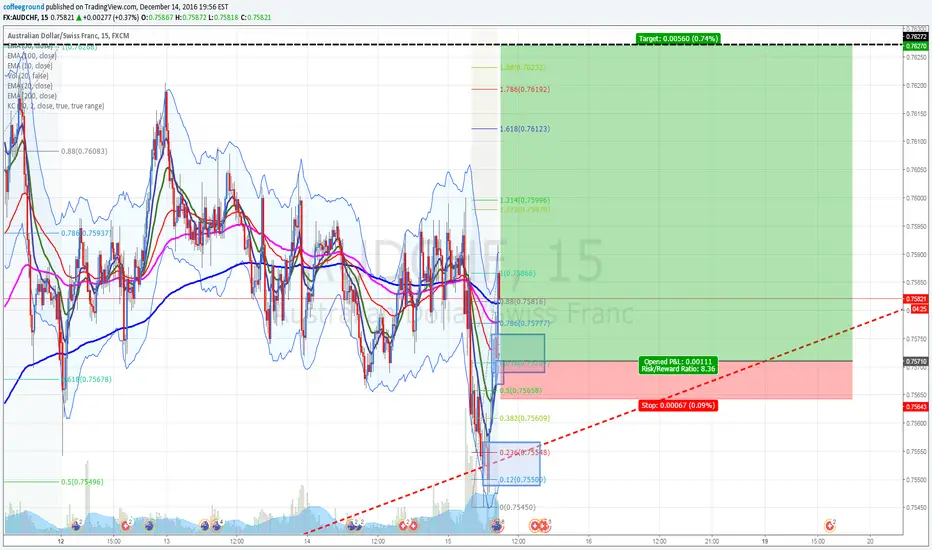The height and width of the screenshot is (550, 932).
Task: Click the 1.786(0.76192) Fibonacci level label
Action: tap(525, 90)
